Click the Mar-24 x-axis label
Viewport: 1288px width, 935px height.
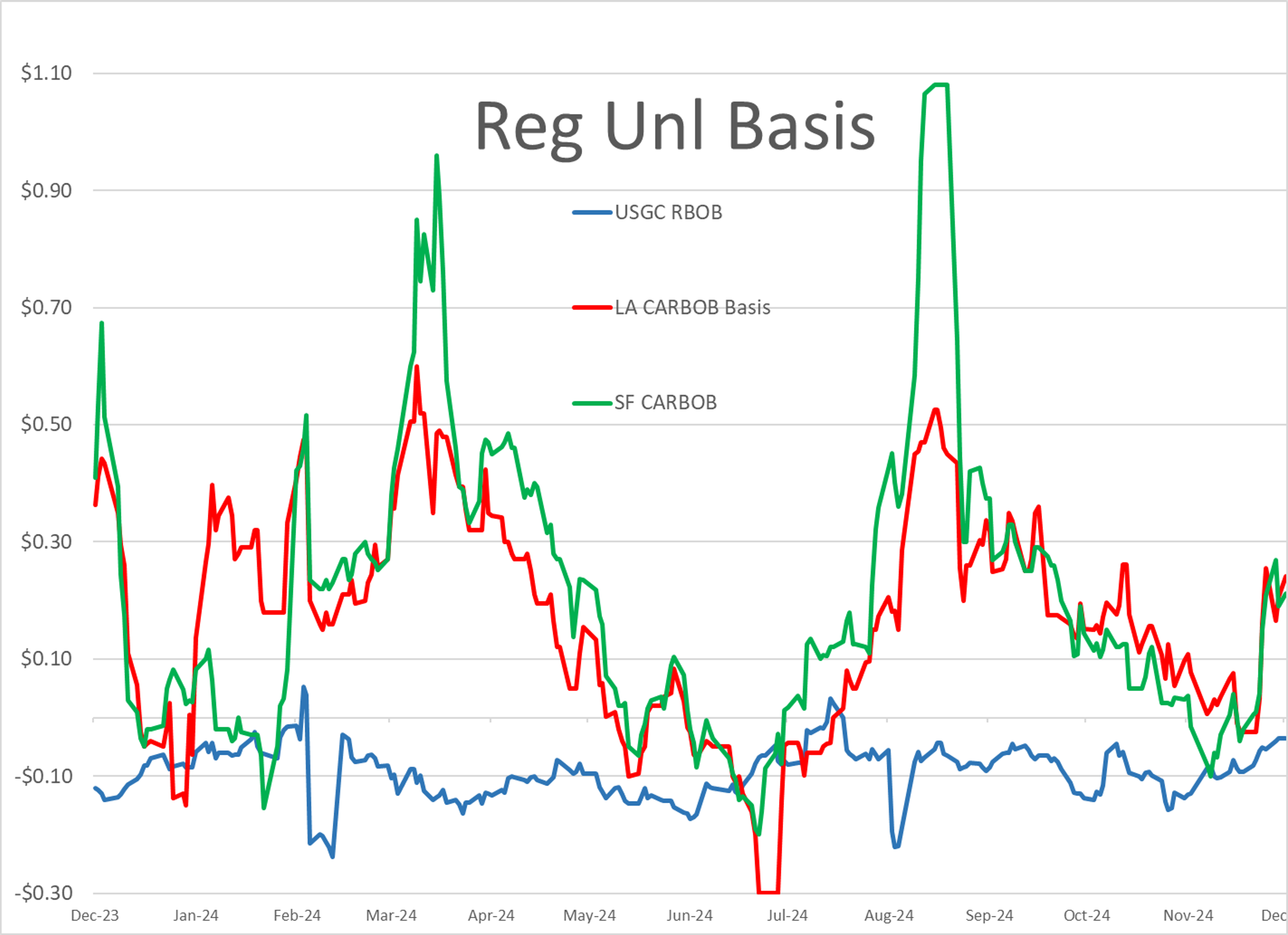click(391, 916)
